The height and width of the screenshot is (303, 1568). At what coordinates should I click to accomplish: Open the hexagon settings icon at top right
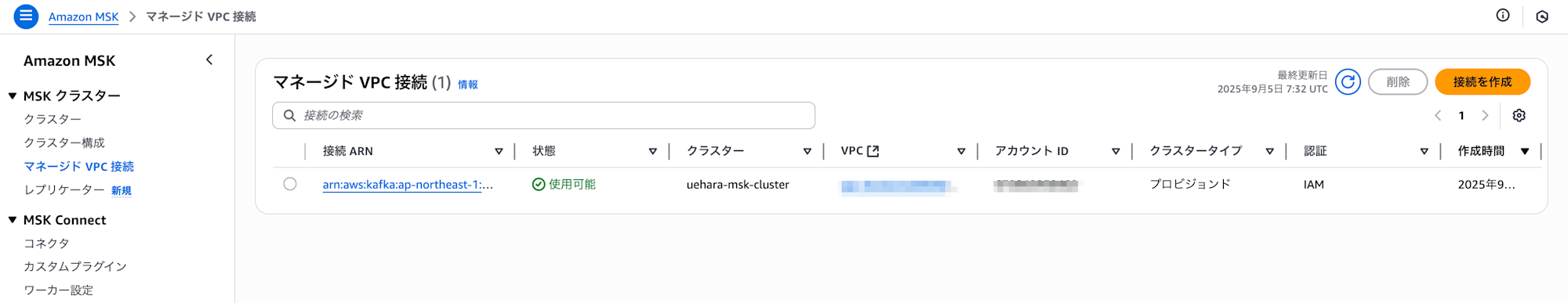(1542, 16)
